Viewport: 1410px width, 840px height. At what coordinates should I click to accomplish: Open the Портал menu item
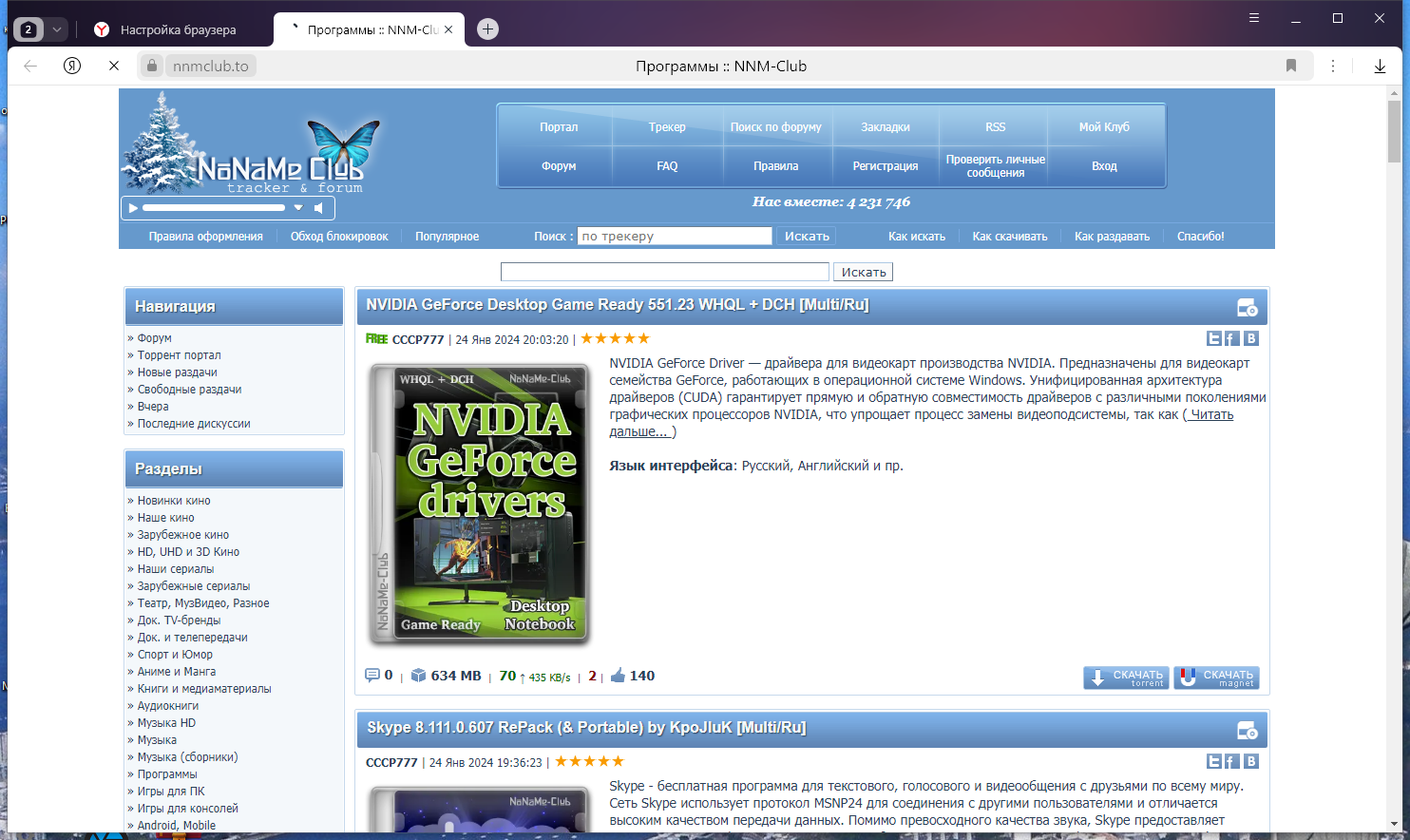click(x=559, y=126)
